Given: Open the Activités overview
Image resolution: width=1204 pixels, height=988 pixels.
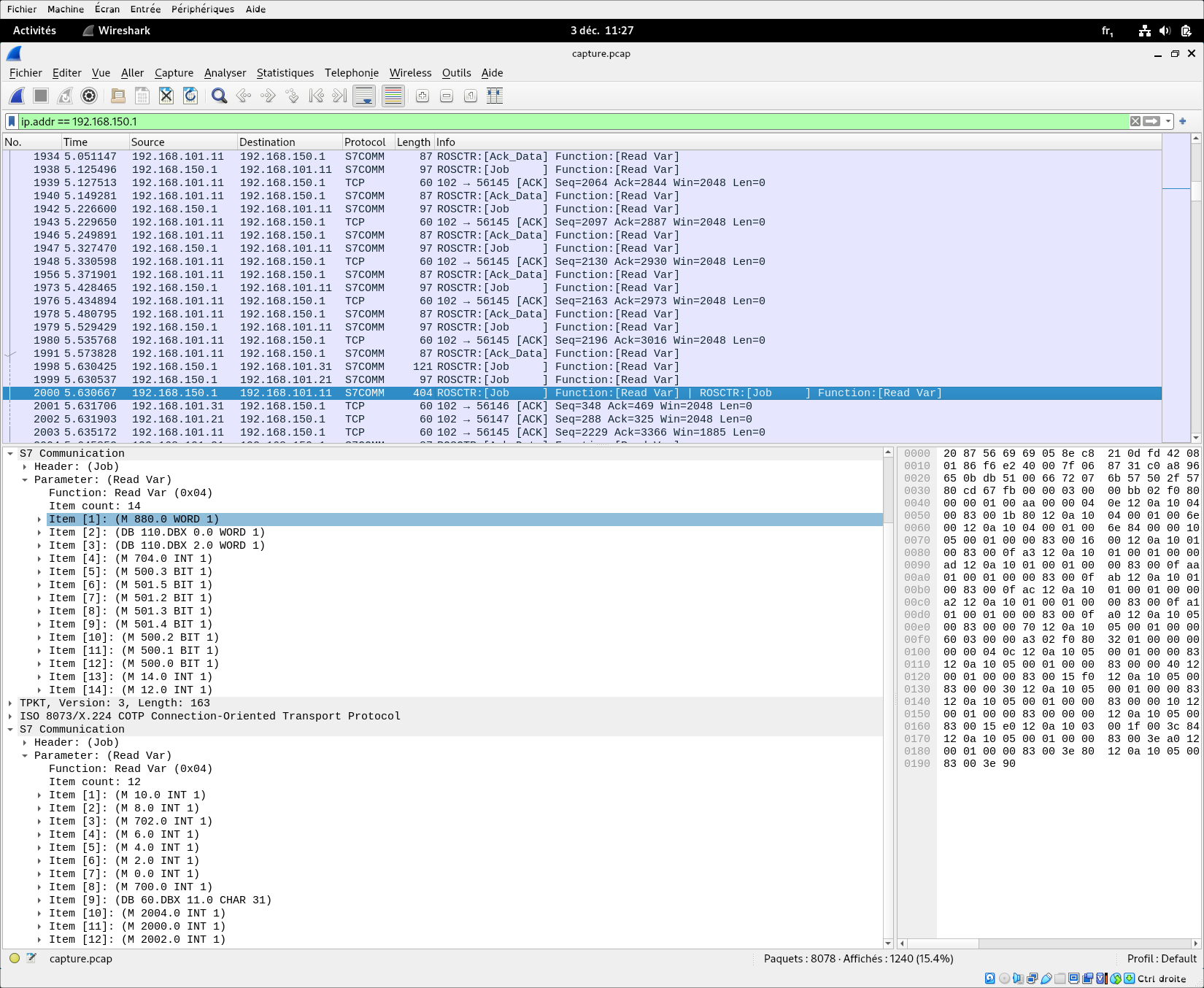Looking at the screenshot, I should point(34,31).
